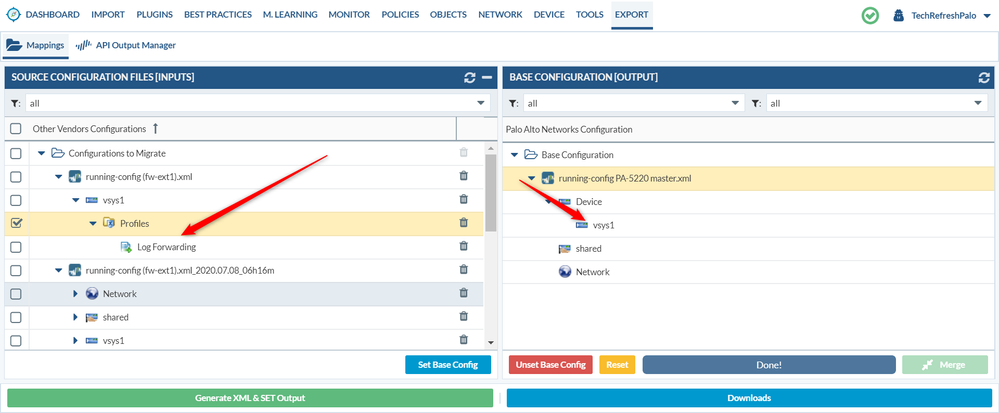Collapse the Configurations to Migrate node
This screenshot has width=999, height=413.
pos(41,153)
